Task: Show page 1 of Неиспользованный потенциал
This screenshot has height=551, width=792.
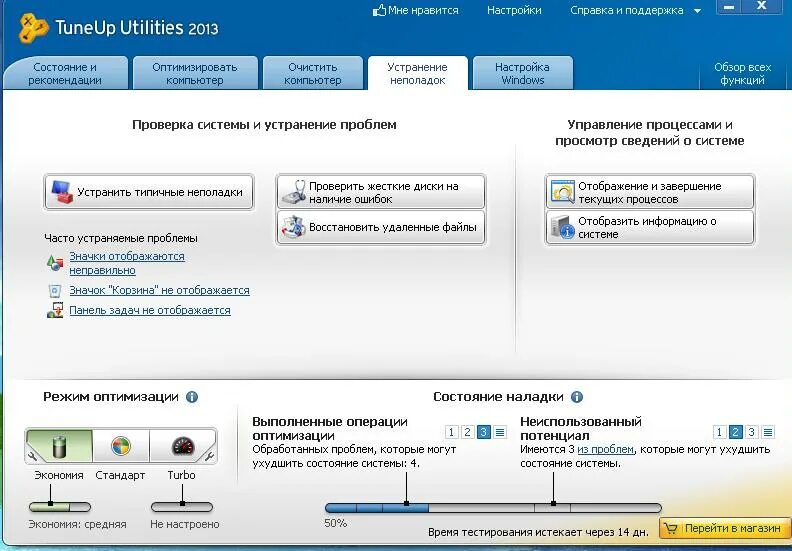Action: click(x=720, y=432)
